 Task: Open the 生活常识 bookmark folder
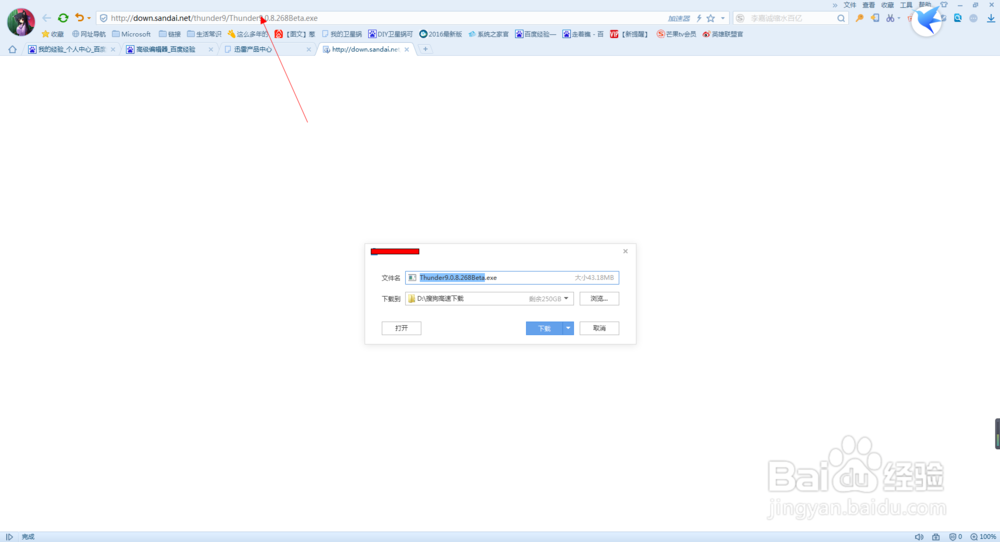point(204,34)
